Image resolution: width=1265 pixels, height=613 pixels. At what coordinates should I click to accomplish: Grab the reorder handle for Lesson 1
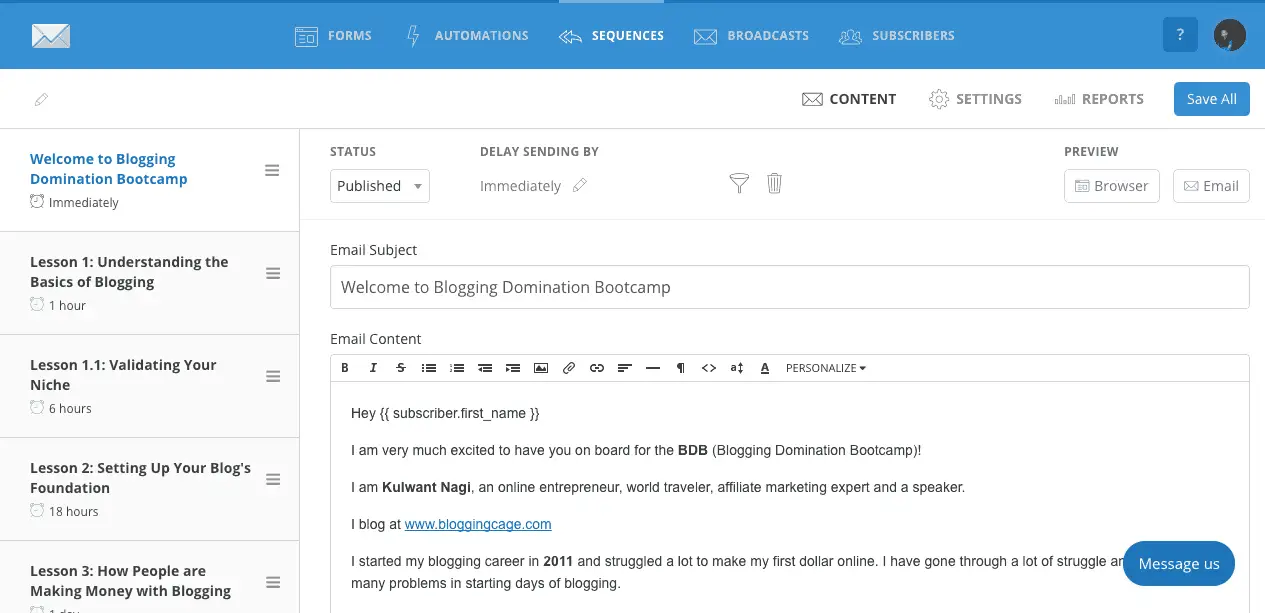click(x=272, y=274)
